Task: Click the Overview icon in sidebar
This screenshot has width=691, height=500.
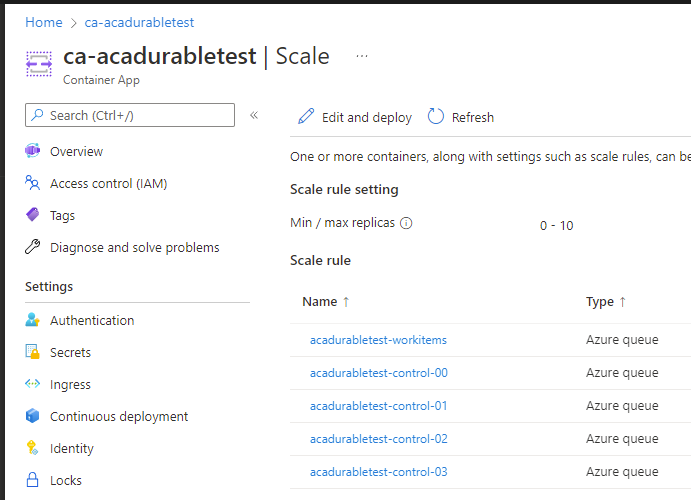Action: [x=33, y=151]
